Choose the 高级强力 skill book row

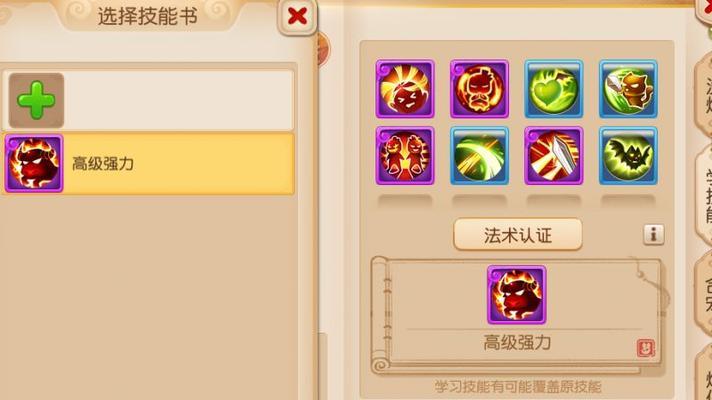point(148,163)
